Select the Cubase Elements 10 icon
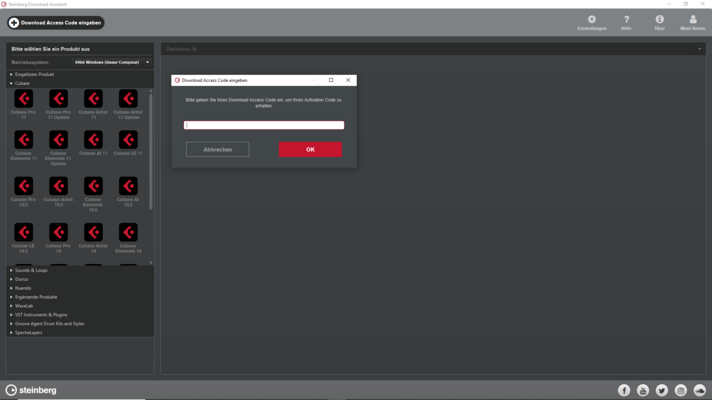The height and width of the screenshot is (400, 712). (x=128, y=232)
